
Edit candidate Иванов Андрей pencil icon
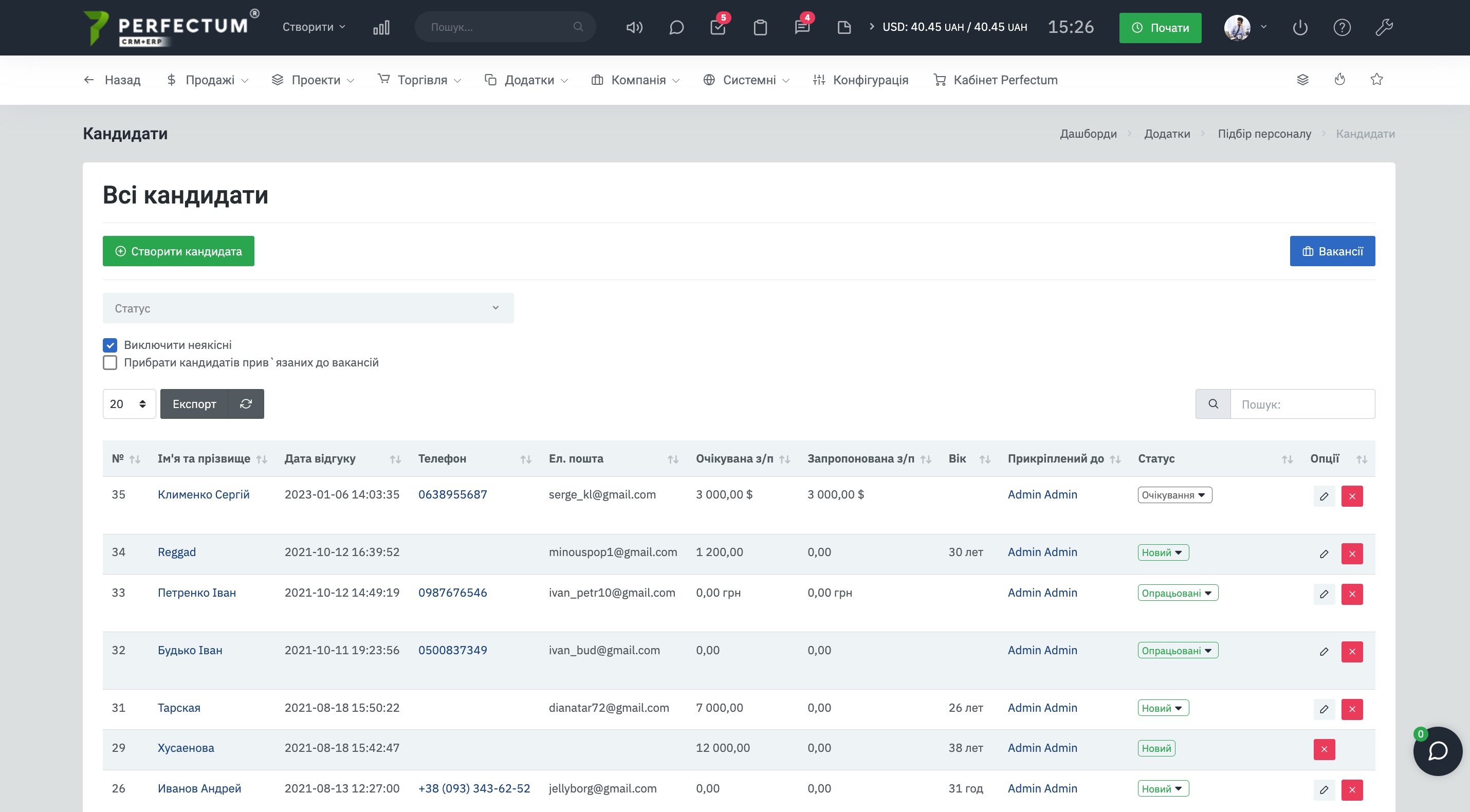pyautogui.click(x=1324, y=790)
